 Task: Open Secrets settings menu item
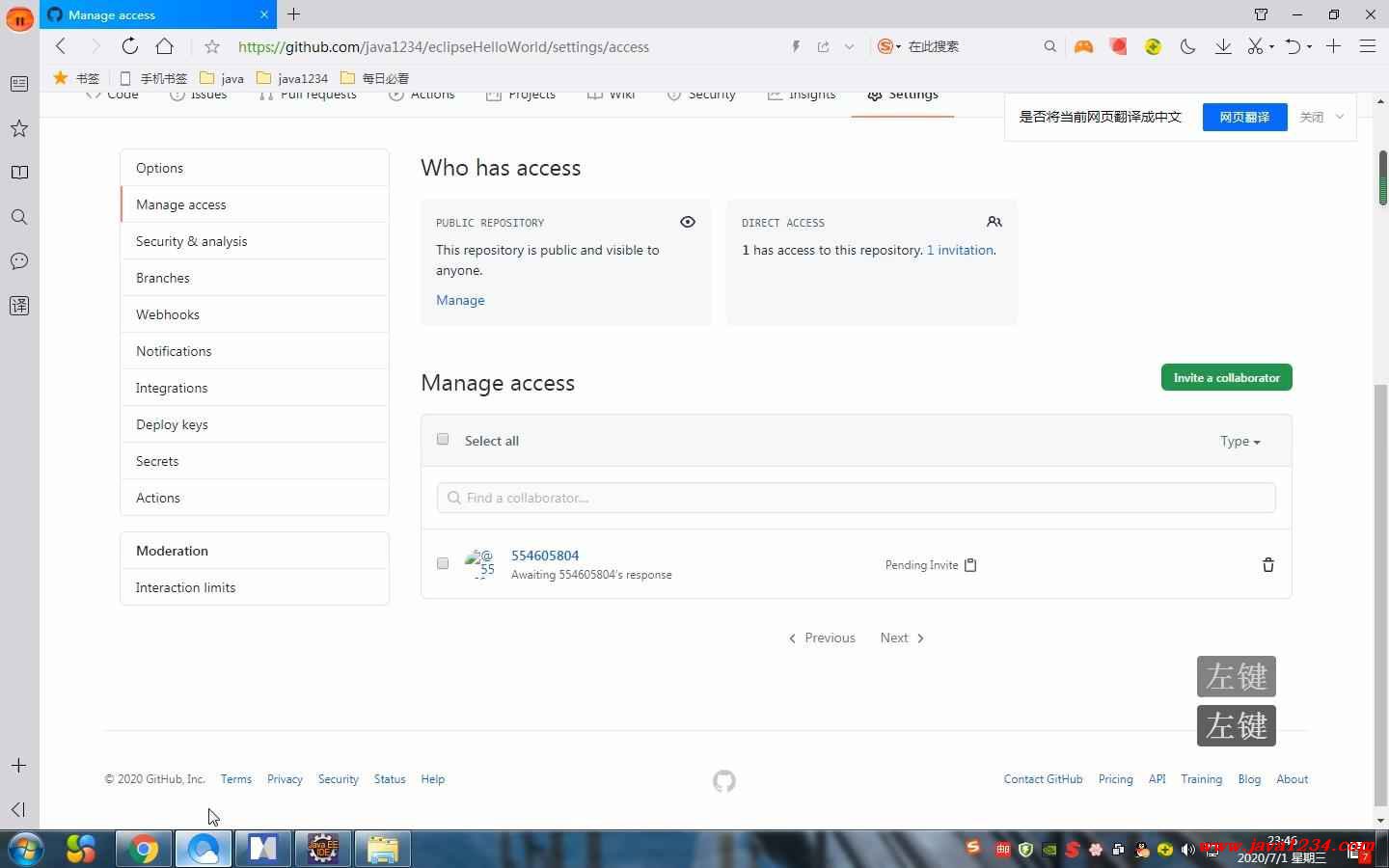click(x=255, y=461)
